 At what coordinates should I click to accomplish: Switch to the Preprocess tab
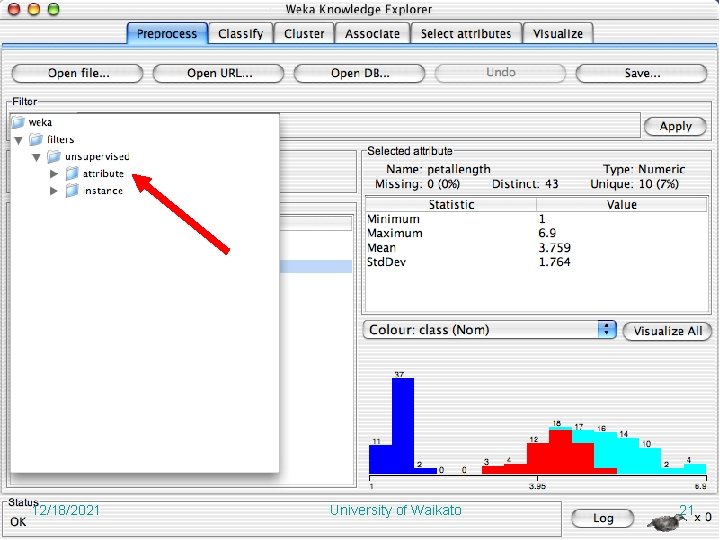[x=167, y=34]
